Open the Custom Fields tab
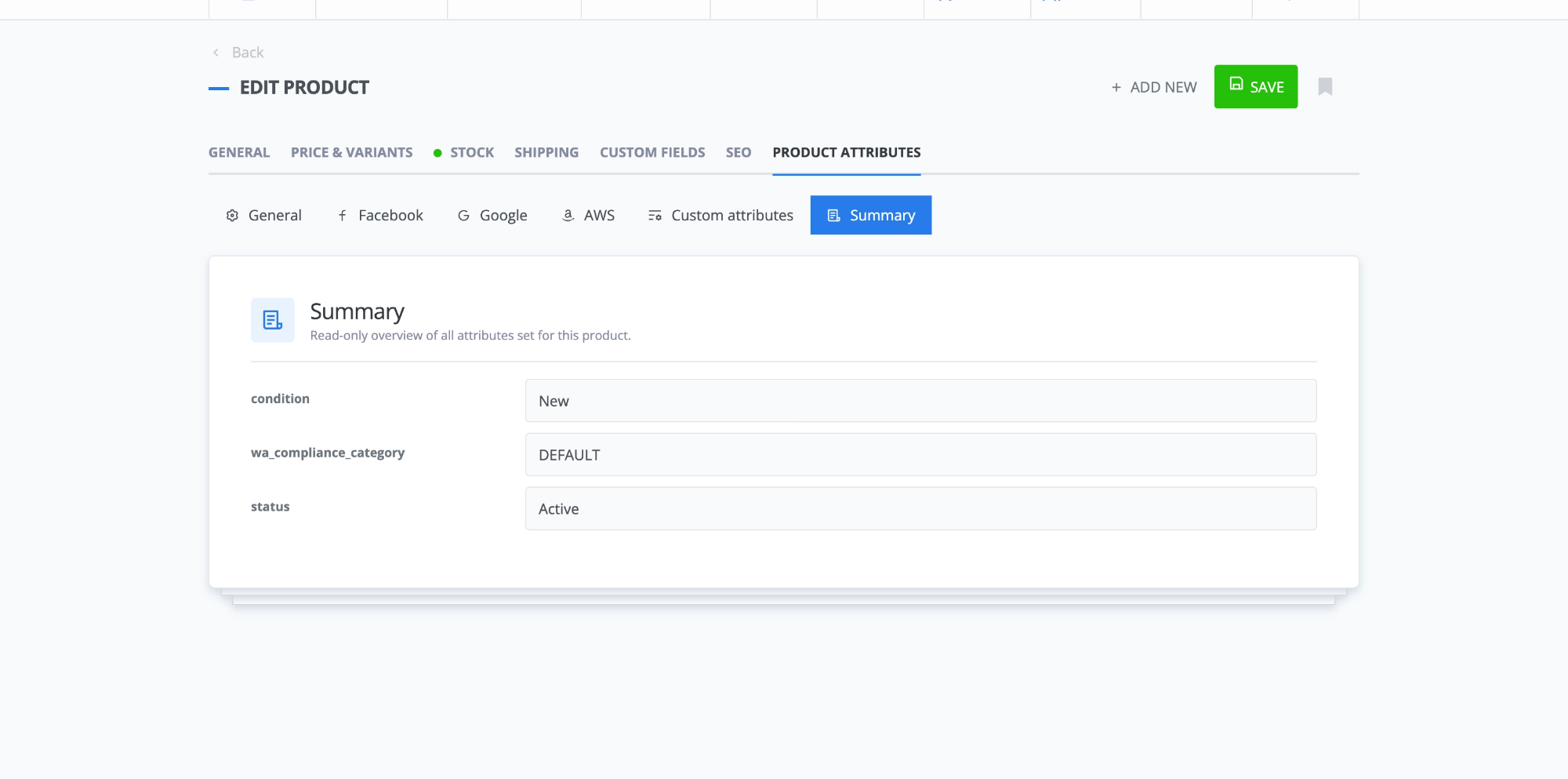 (652, 152)
